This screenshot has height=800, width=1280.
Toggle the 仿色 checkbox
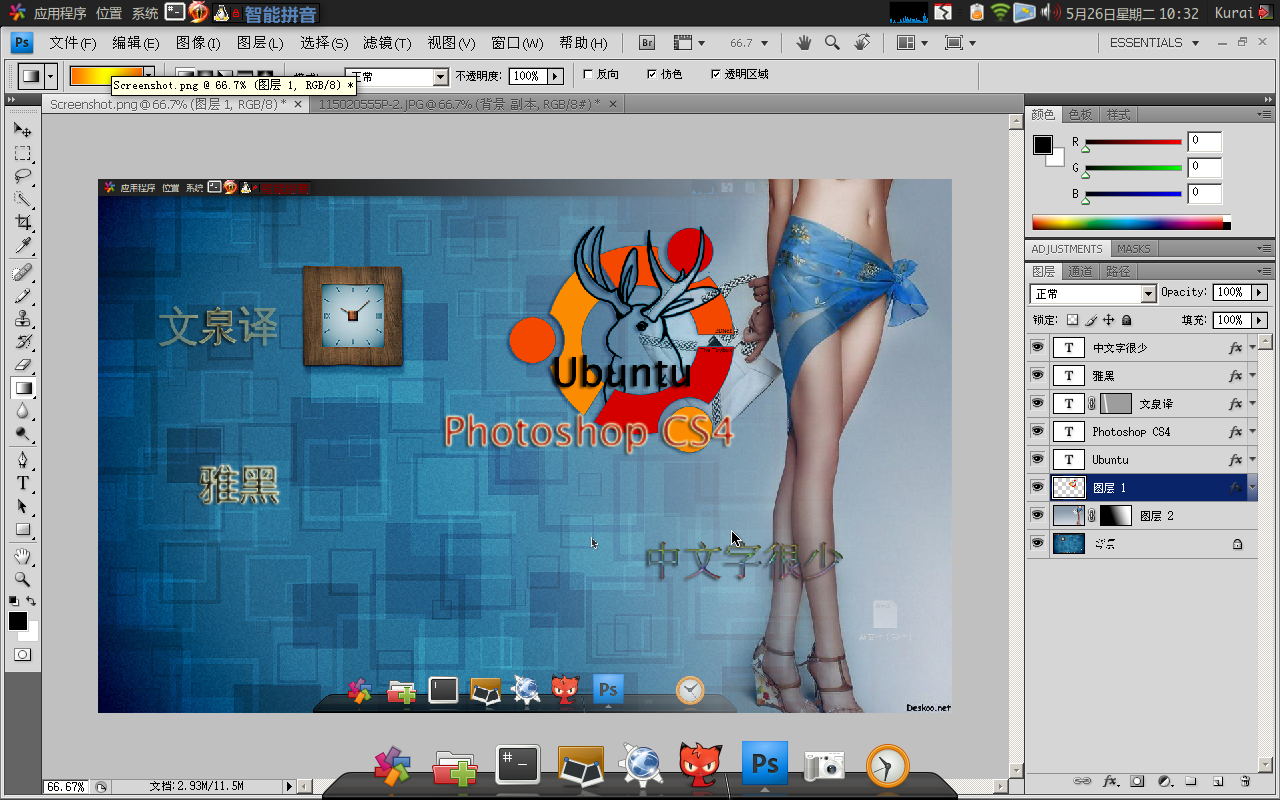pyautogui.click(x=652, y=74)
